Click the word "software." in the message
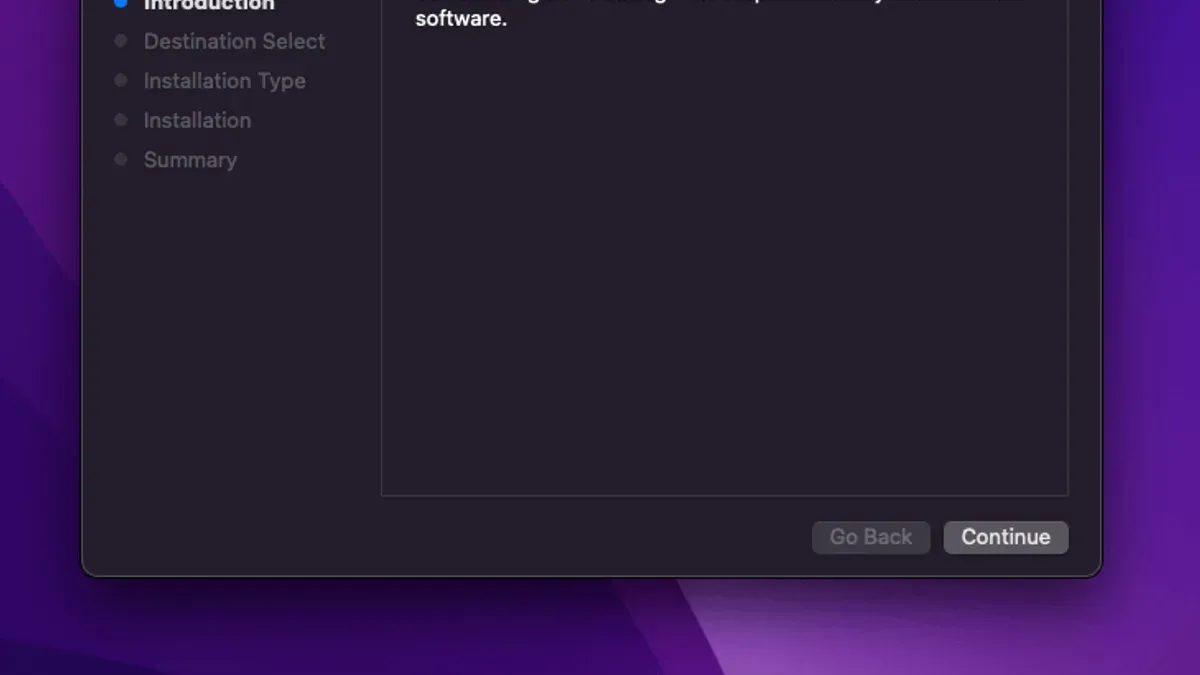Image resolution: width=1200 pixels, height=675 pixels. pyautogui.click(x=461, y=19)
